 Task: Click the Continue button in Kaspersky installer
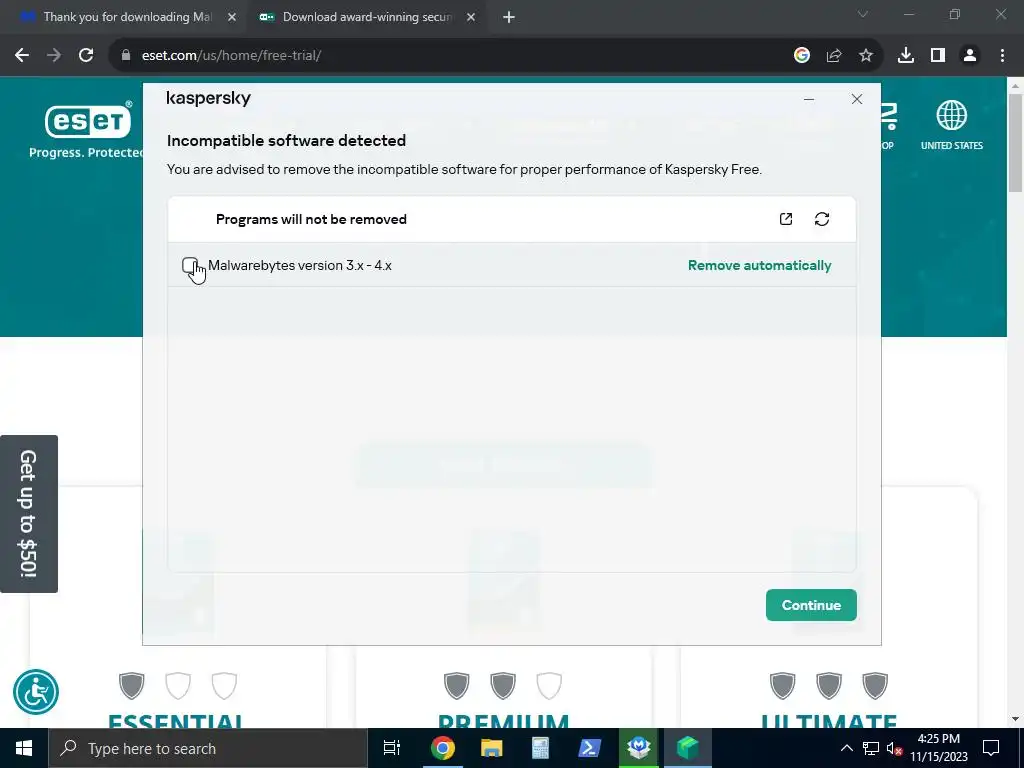coord(811,605)
